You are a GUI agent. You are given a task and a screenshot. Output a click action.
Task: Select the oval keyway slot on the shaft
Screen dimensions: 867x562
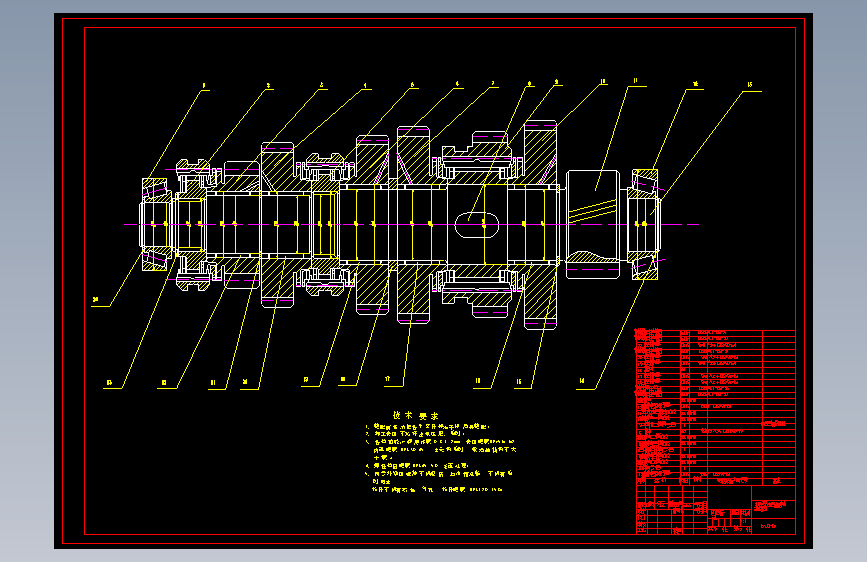pyautogui.click(x=477, y=225)
